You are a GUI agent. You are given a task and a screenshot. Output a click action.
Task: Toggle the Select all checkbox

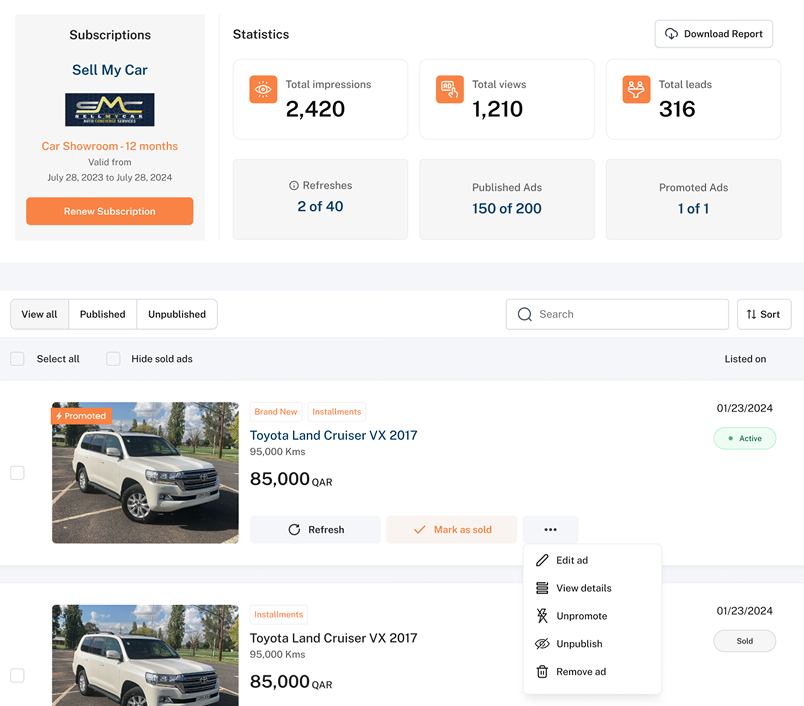[x=17, y=359]
